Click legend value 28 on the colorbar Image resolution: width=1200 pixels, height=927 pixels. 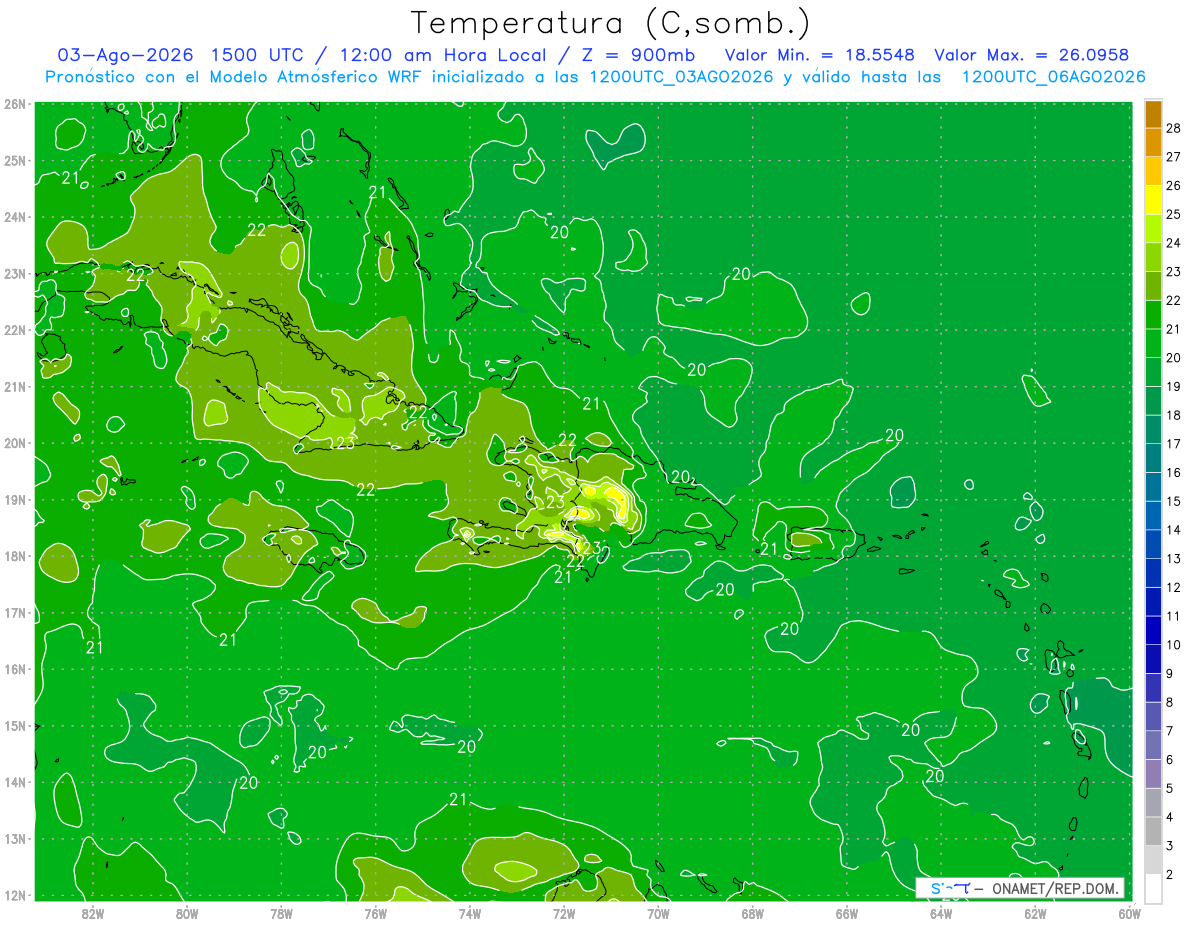1176,128
